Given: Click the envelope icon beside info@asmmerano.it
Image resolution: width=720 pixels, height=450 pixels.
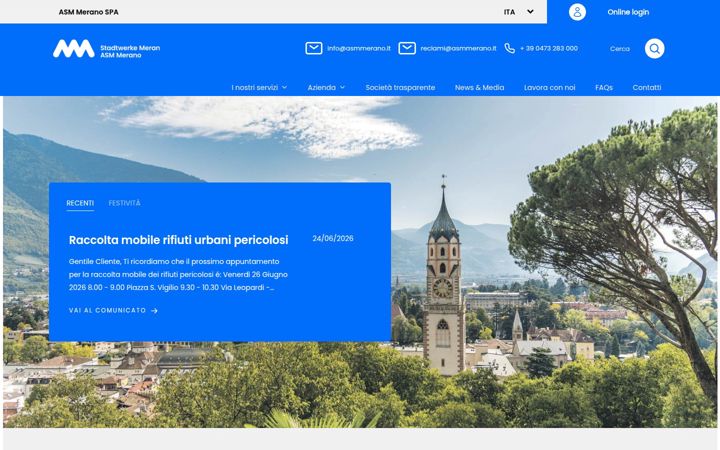Looking at the screenshot, I should (314, 48).
